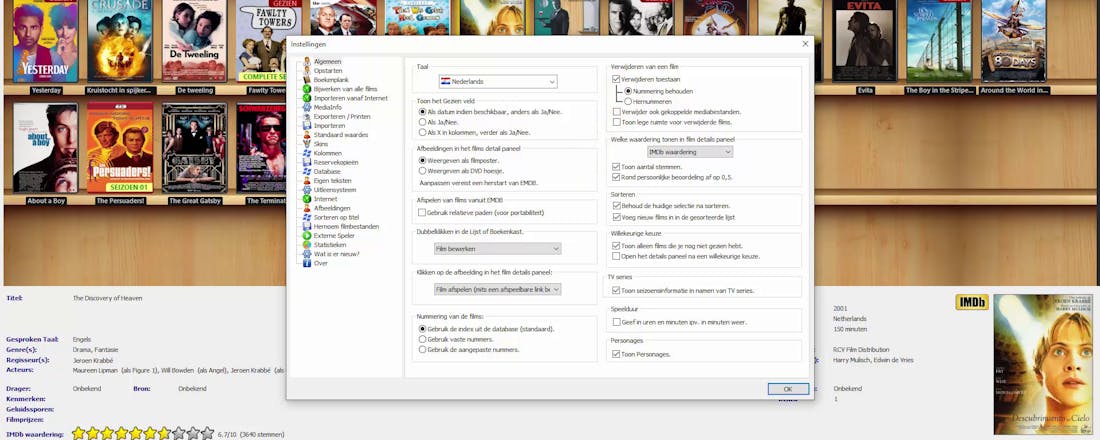Select the Externe Speler play icon

tap(307, 236)
